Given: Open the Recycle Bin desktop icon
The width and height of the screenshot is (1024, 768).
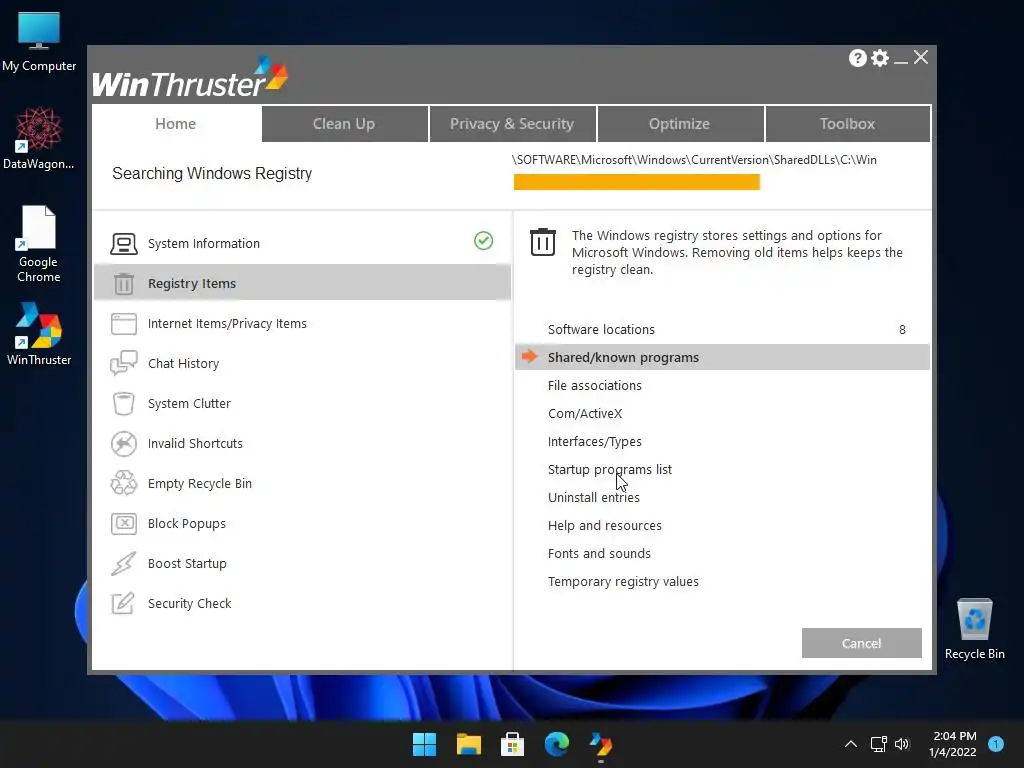Looking at the screenshot, I should pos(974,629).
